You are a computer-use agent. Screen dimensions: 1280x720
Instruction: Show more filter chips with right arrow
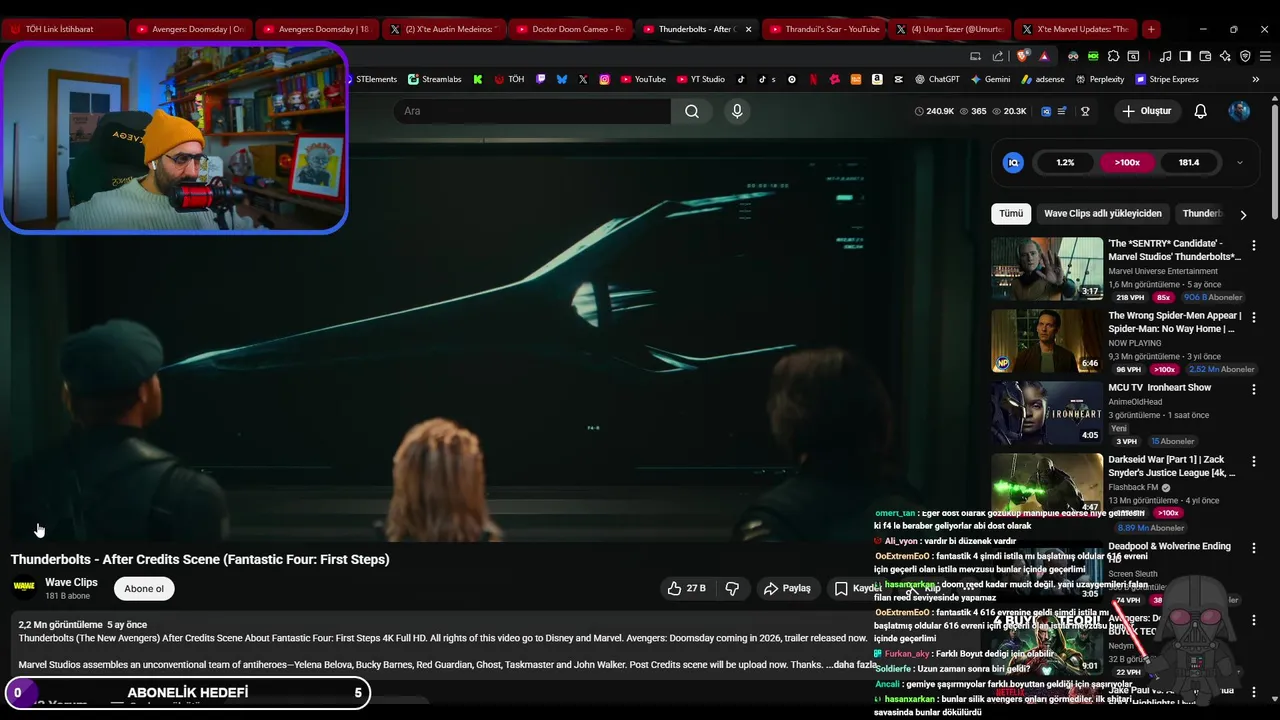tap(1243, 214)
